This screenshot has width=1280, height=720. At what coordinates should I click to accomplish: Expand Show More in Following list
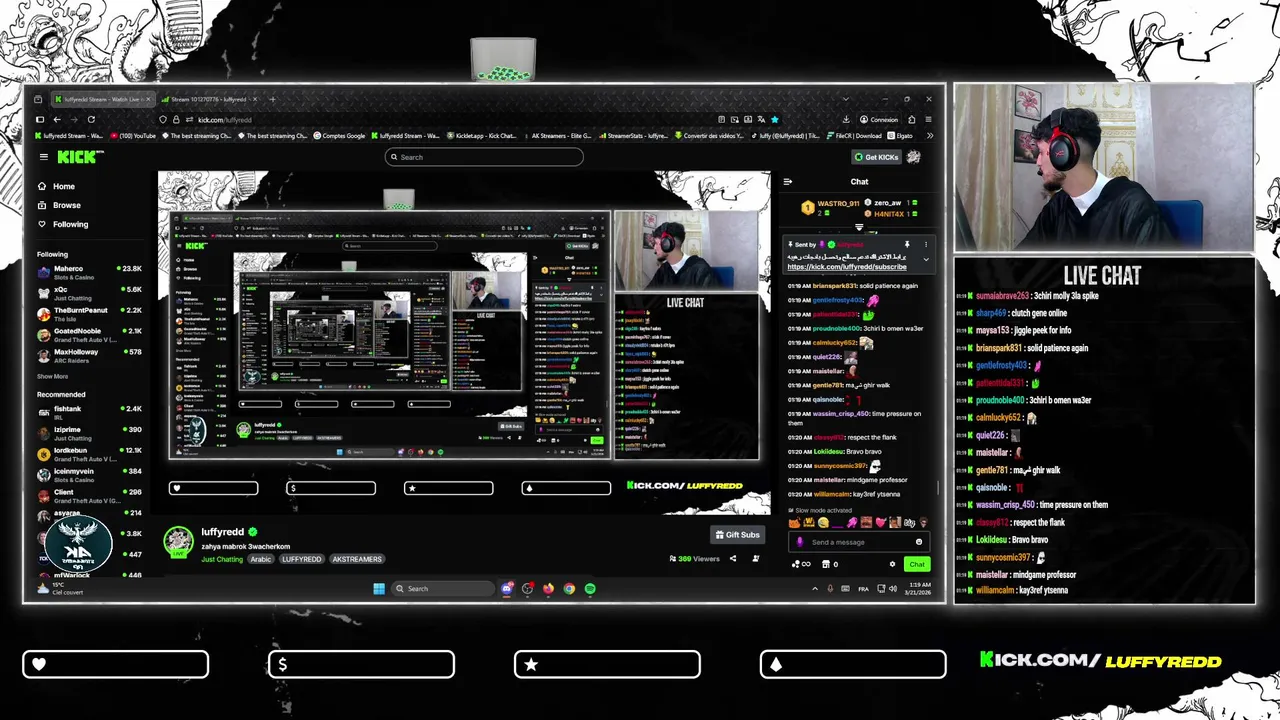(x=53, y=377)
